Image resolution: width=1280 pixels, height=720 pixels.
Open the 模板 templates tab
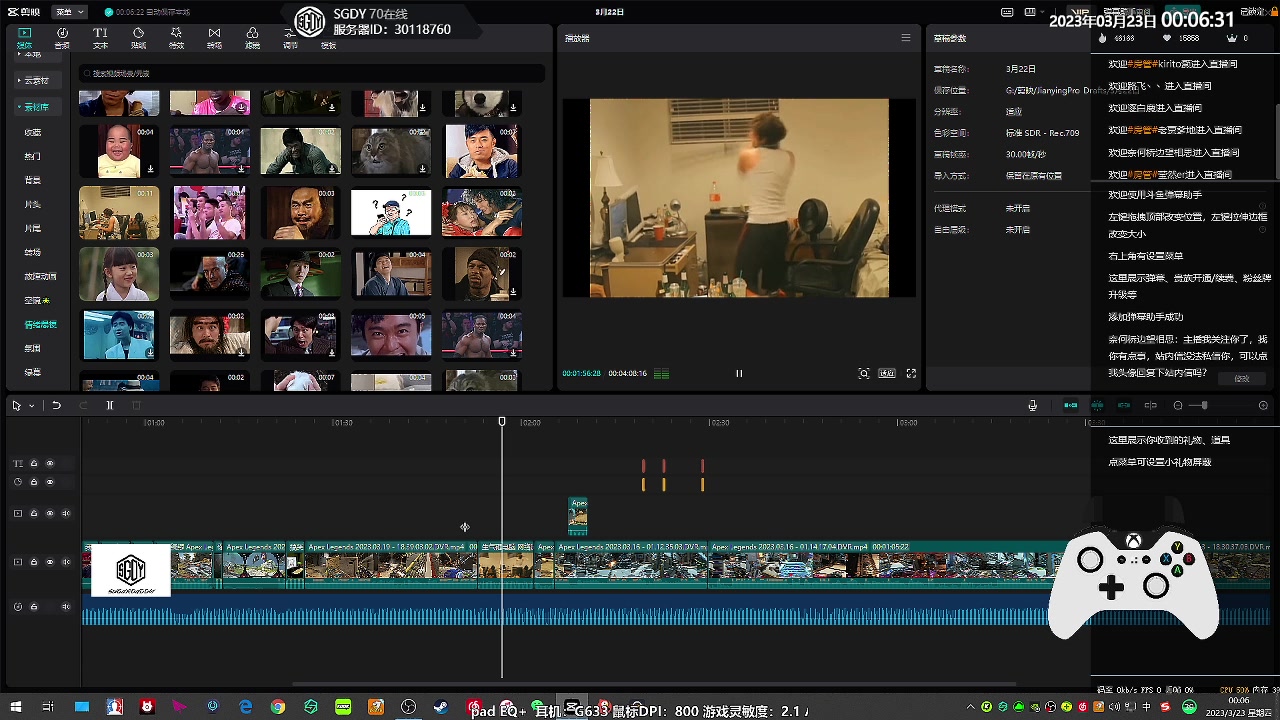(328, 45)
